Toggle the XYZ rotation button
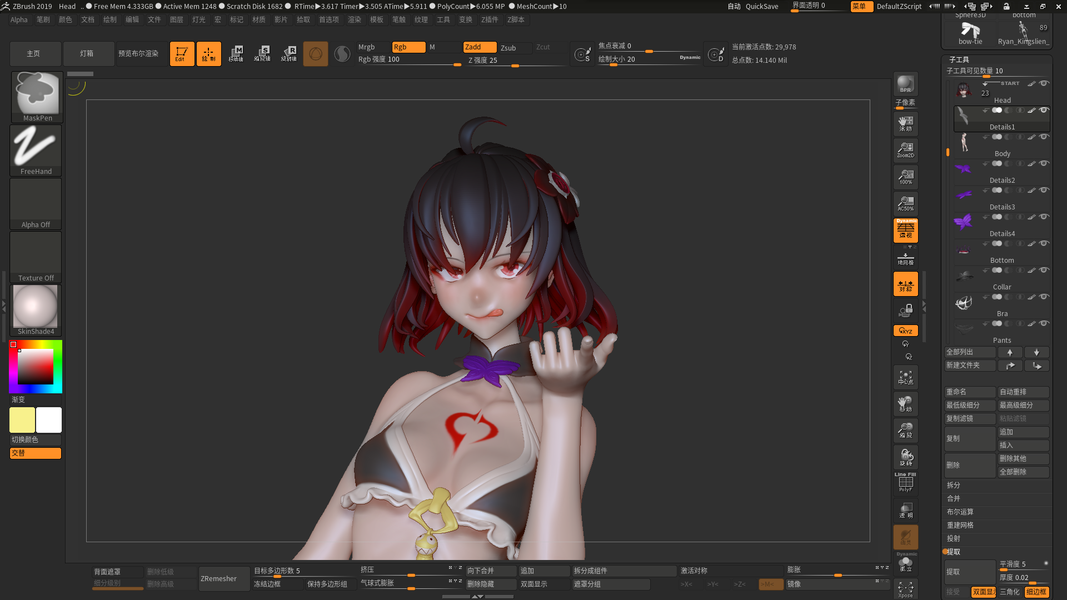This screenshot has height=600, width=1067. coord(906,331)
